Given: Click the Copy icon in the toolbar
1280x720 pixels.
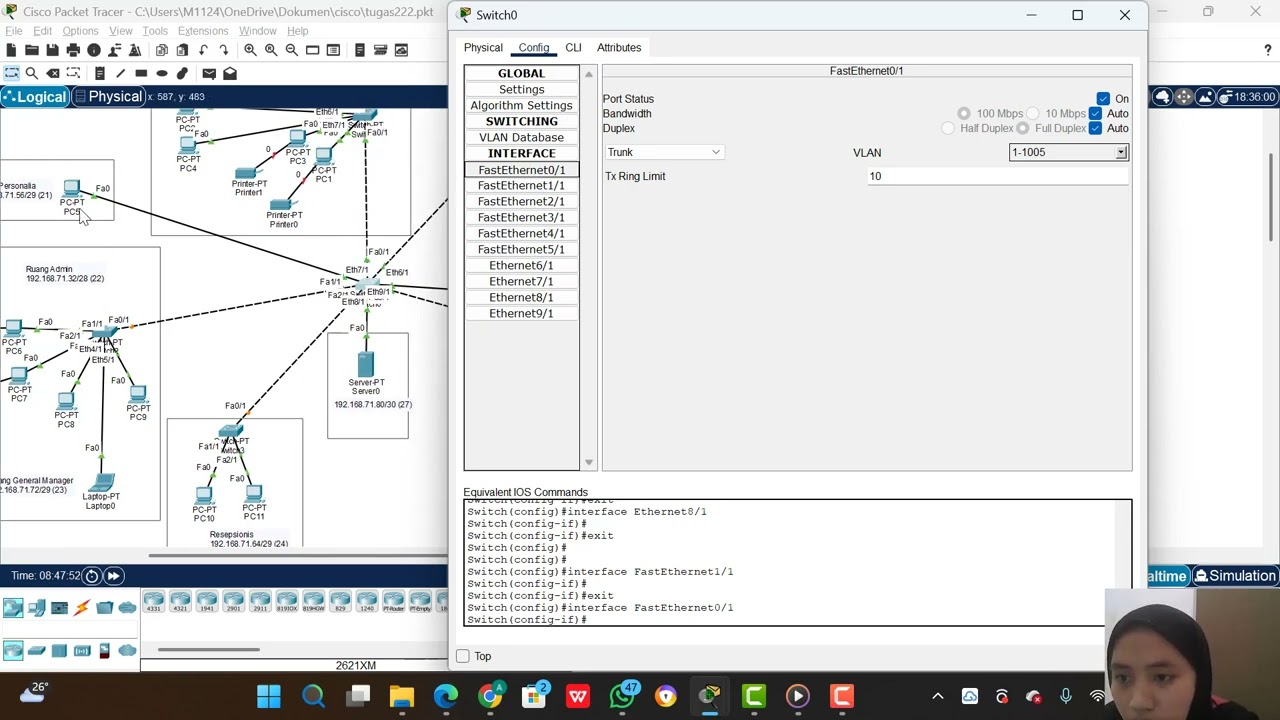Looking at the screenshot, I should (x=161, y=50).
